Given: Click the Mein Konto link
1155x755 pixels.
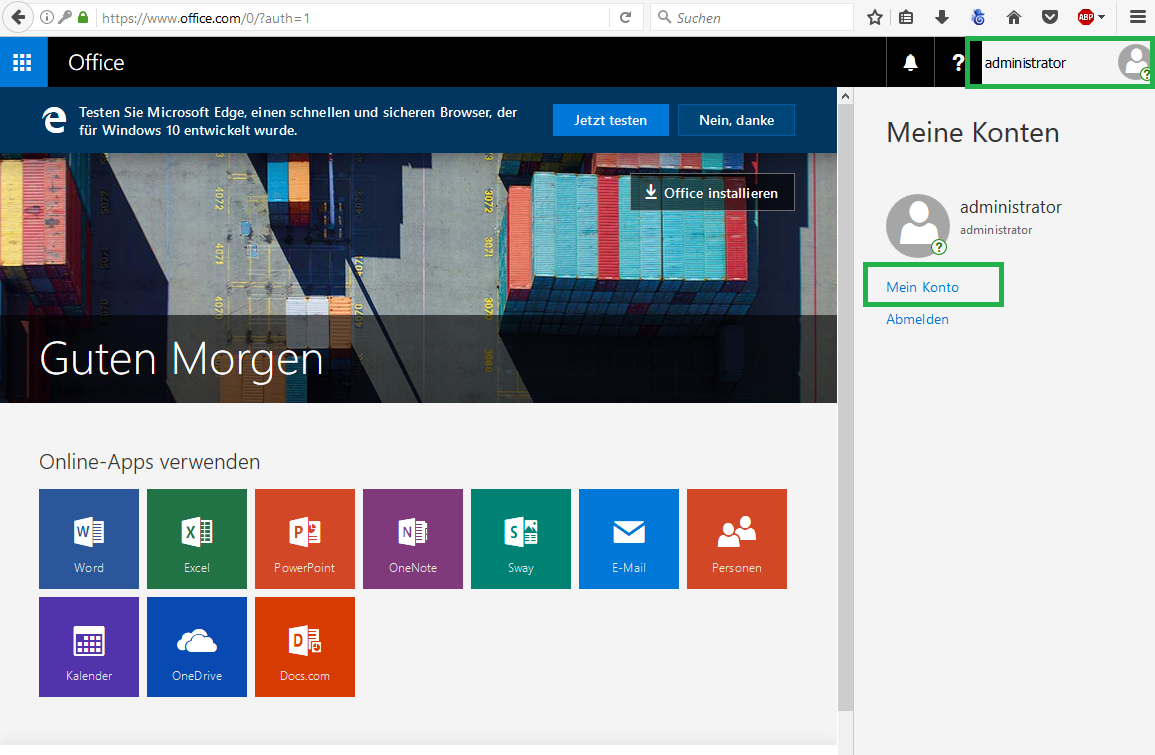Looking at the screenshot, I should [x=922, y=287].
